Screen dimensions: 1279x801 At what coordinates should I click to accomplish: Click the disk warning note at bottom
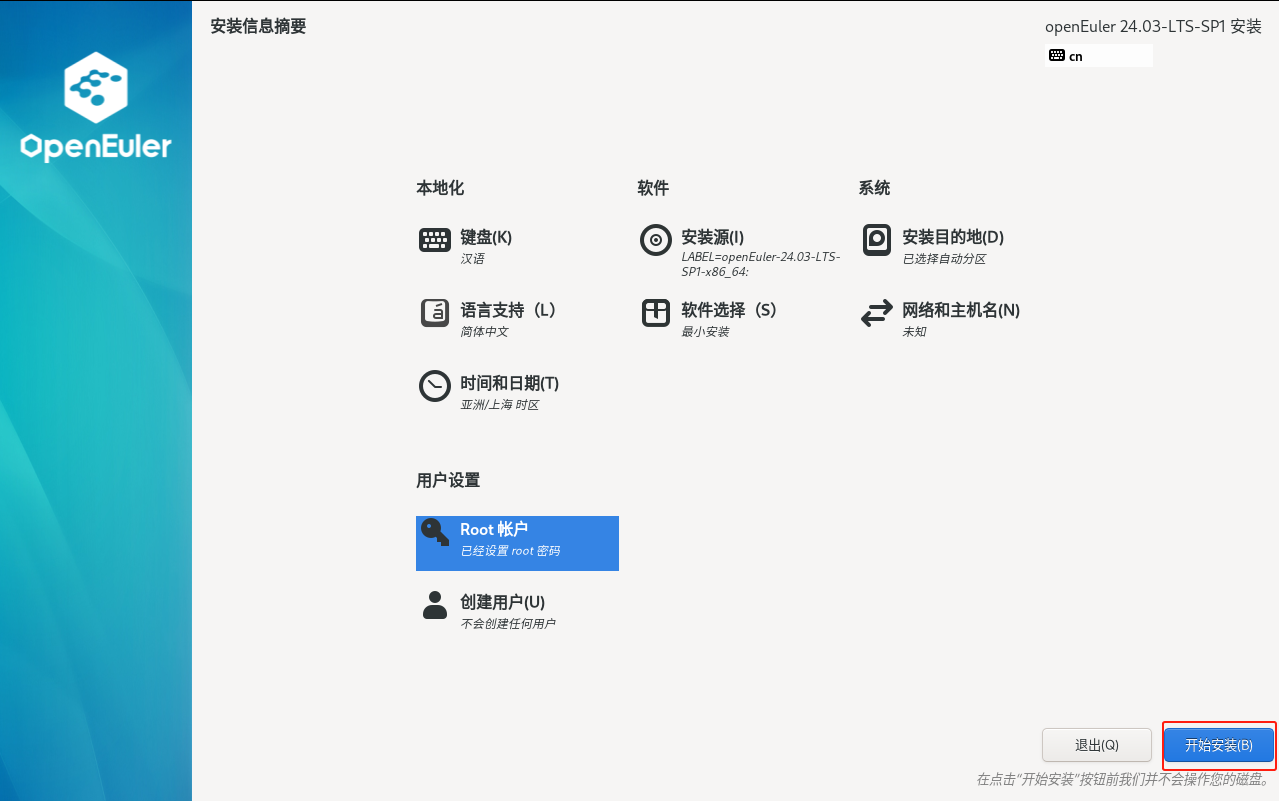point(1123,779)
